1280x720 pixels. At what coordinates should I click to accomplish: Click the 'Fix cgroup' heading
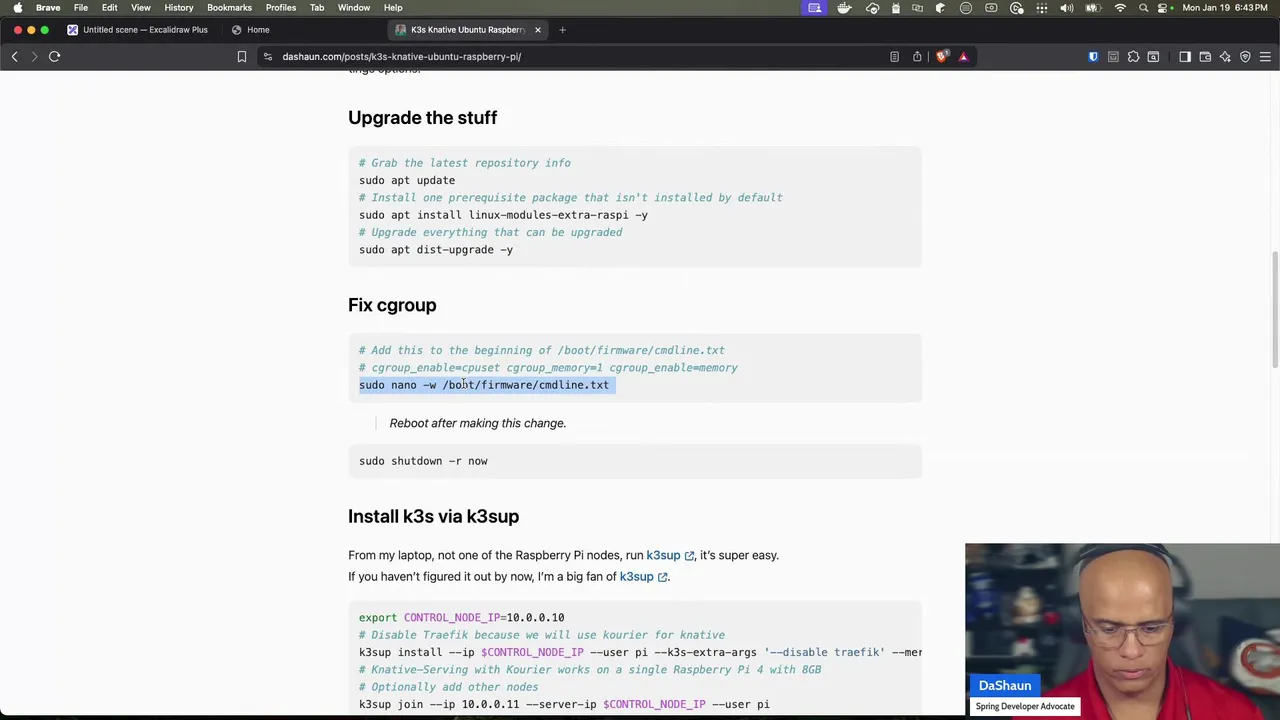(392, 305)
